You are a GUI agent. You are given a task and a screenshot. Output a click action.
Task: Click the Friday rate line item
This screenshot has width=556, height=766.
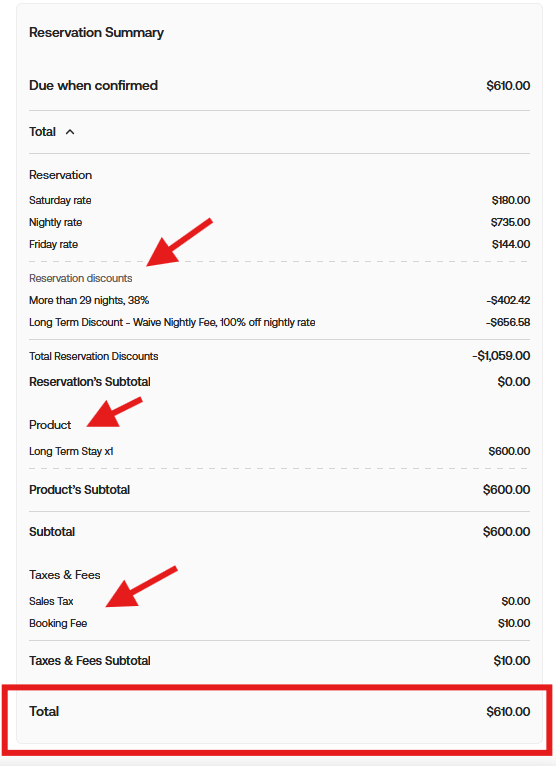click(279, 244)
